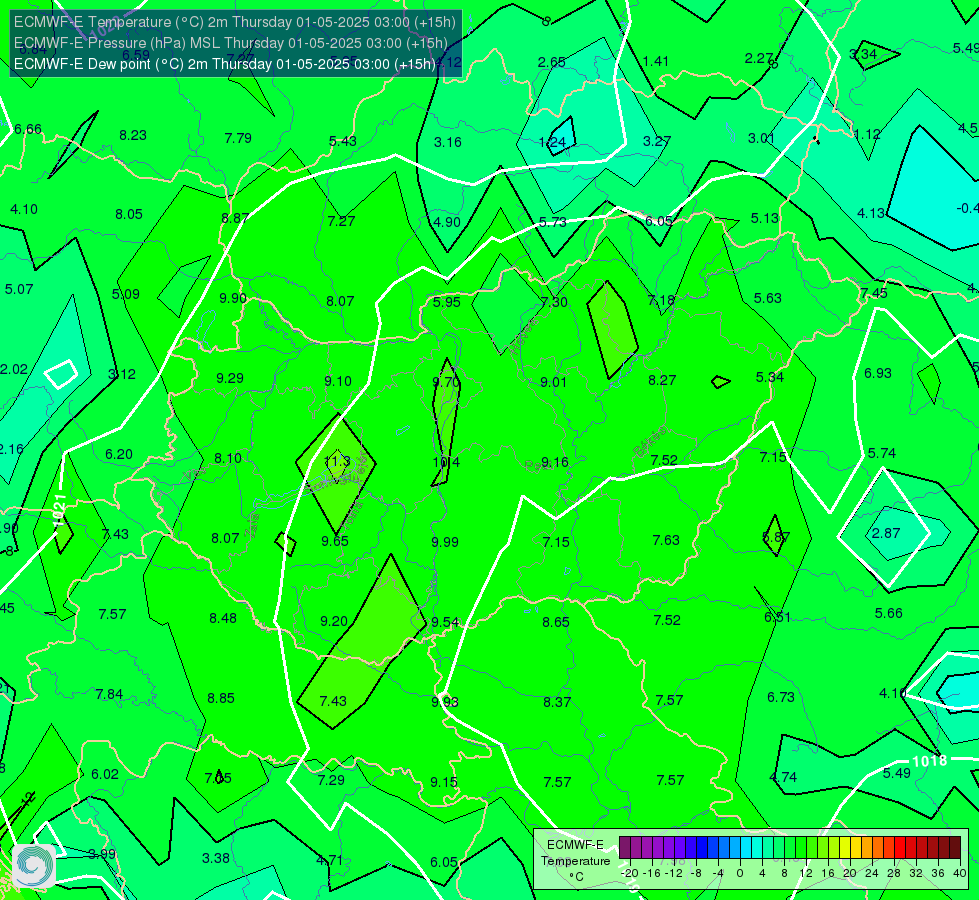
Task: Click the 1021 isobar label
Action: [x=60, y=510]
